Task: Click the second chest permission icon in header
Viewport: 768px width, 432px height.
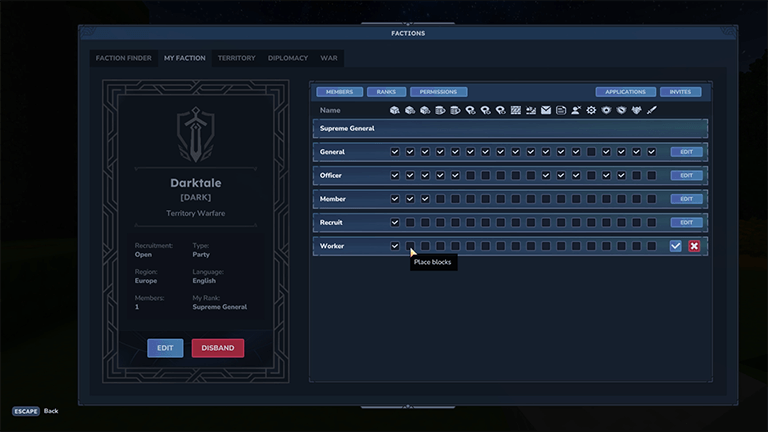Action: point(456,110)
